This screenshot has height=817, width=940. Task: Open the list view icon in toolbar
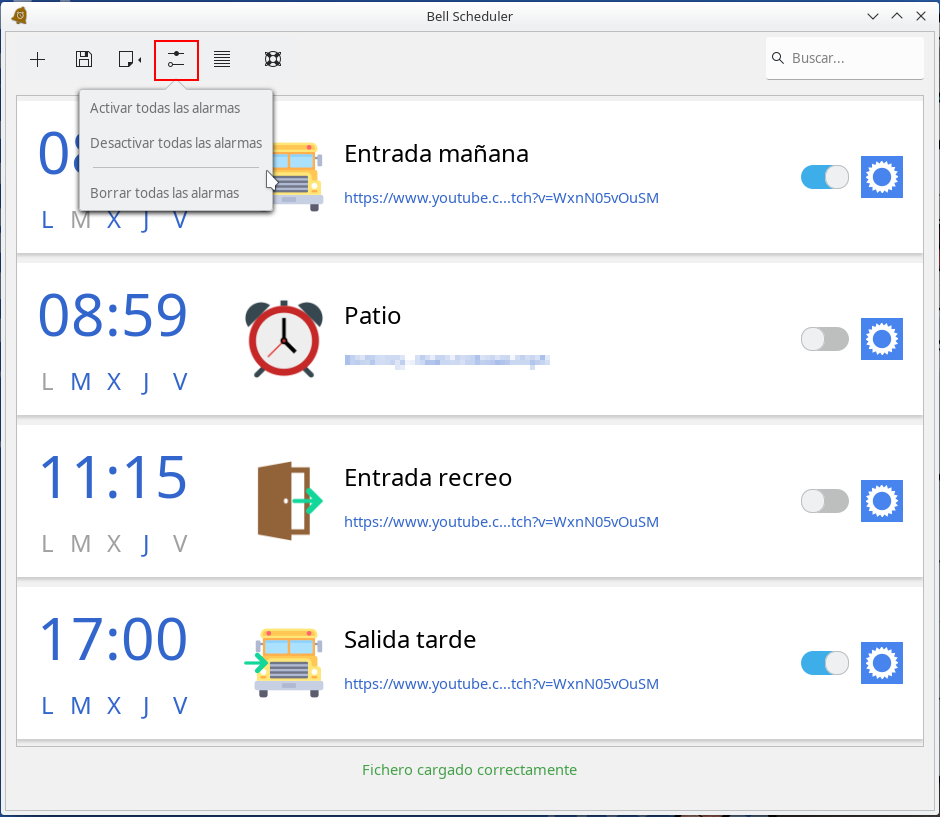(222, 60)
